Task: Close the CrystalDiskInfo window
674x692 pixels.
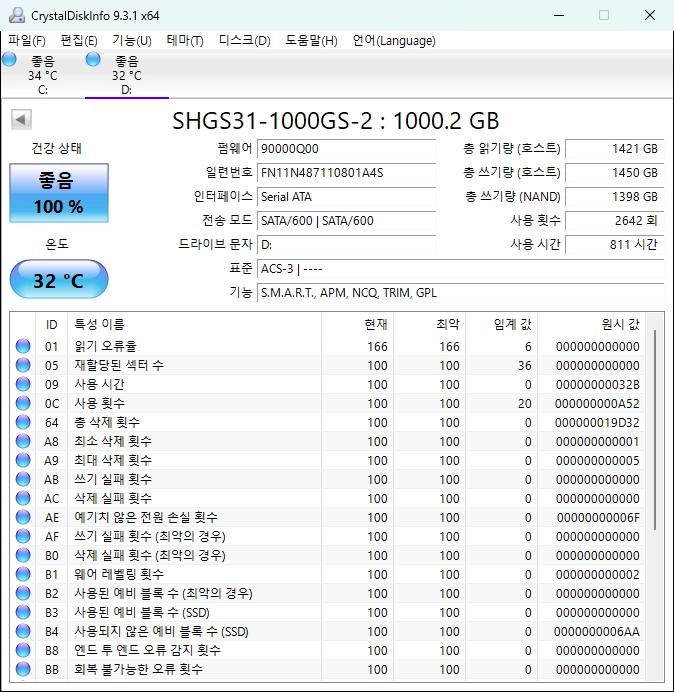Action: (x=650, y=15)
